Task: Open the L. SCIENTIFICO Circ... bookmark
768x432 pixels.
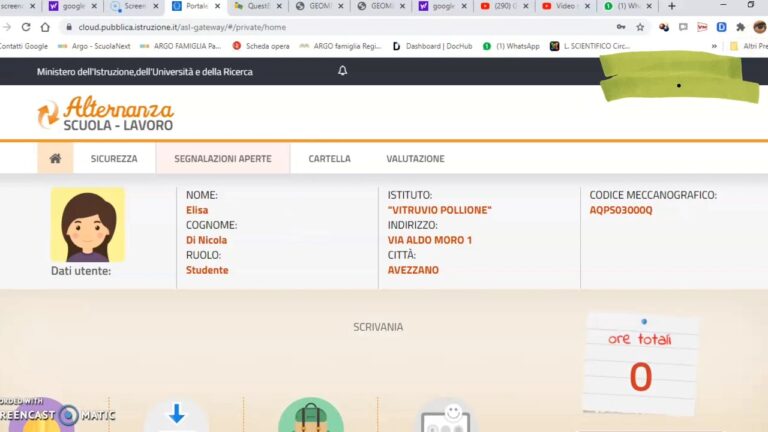Action: (590, 46)
